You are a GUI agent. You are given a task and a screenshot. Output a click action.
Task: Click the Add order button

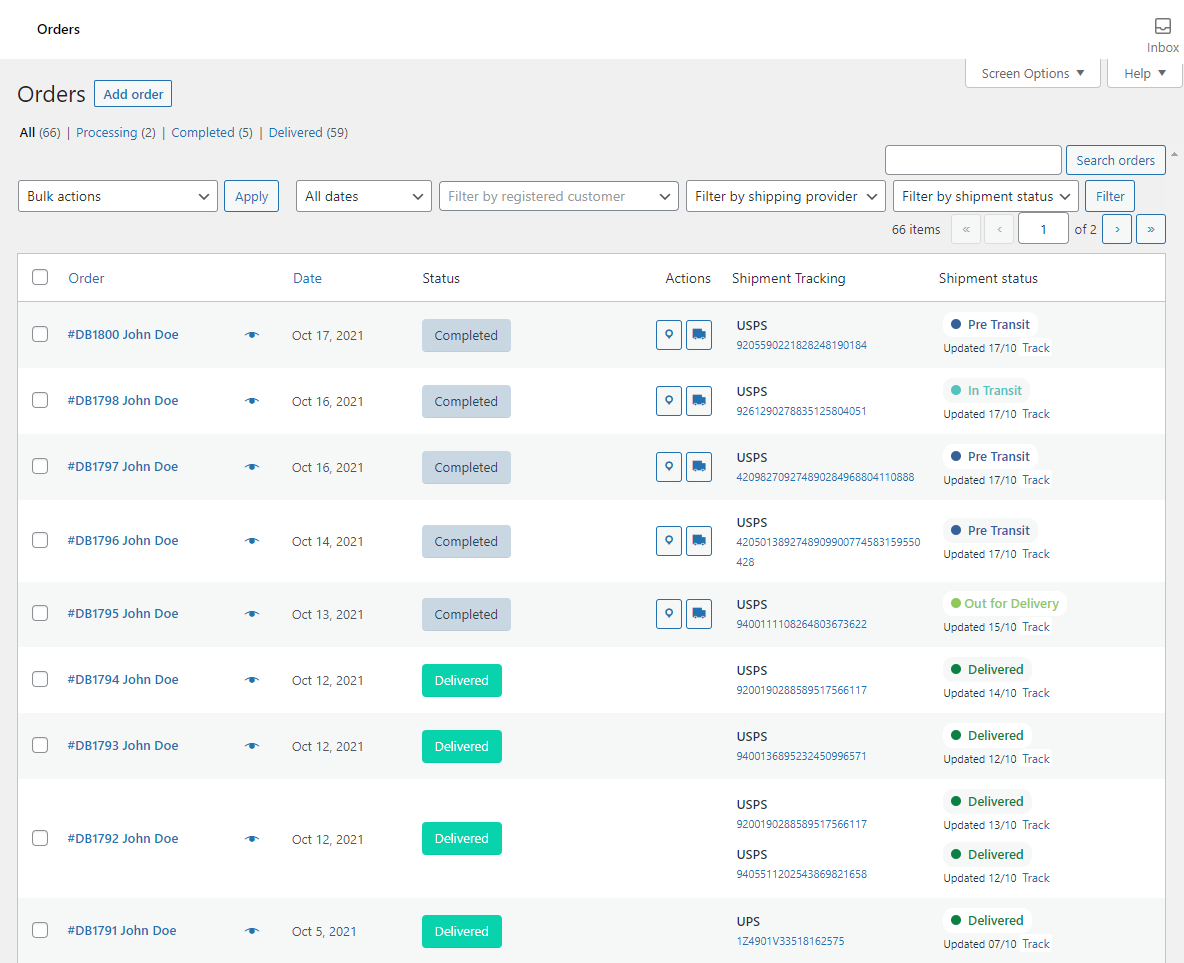tap(132, 93)
